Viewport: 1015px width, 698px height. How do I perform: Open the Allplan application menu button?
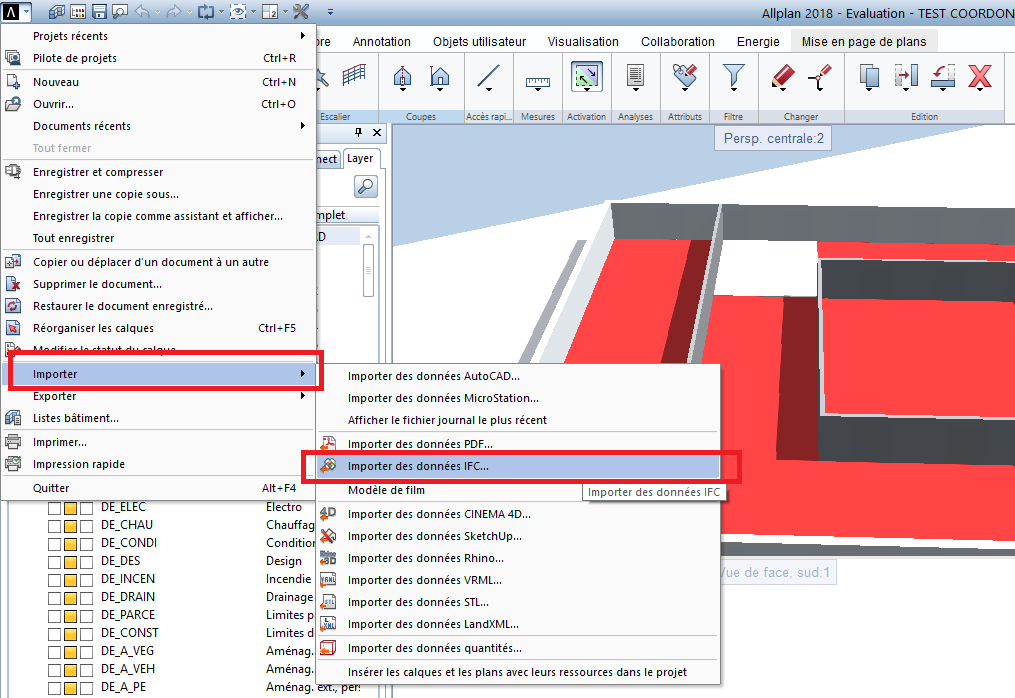coord(16,11)
